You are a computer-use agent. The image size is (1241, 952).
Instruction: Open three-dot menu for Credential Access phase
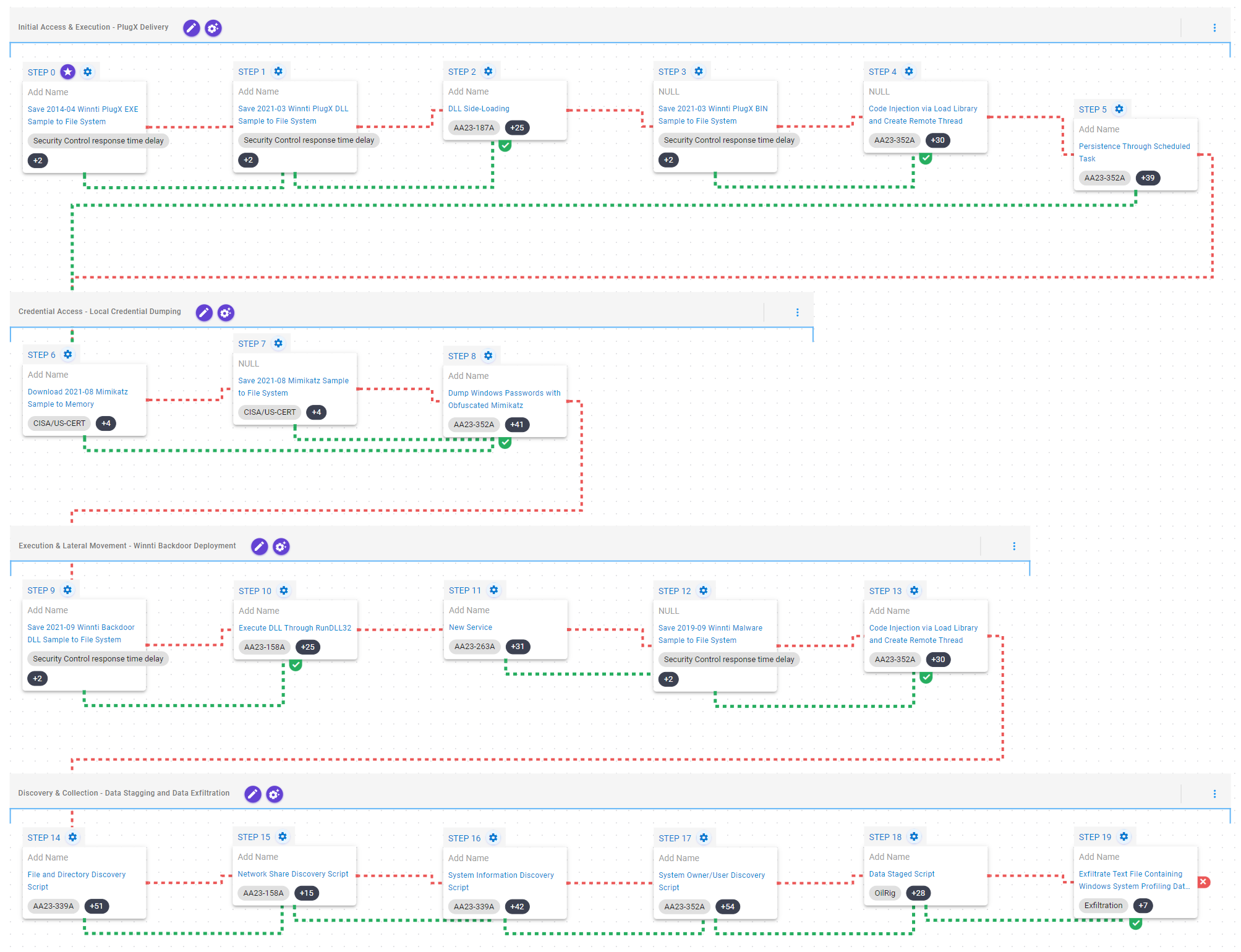coord(797,313)
